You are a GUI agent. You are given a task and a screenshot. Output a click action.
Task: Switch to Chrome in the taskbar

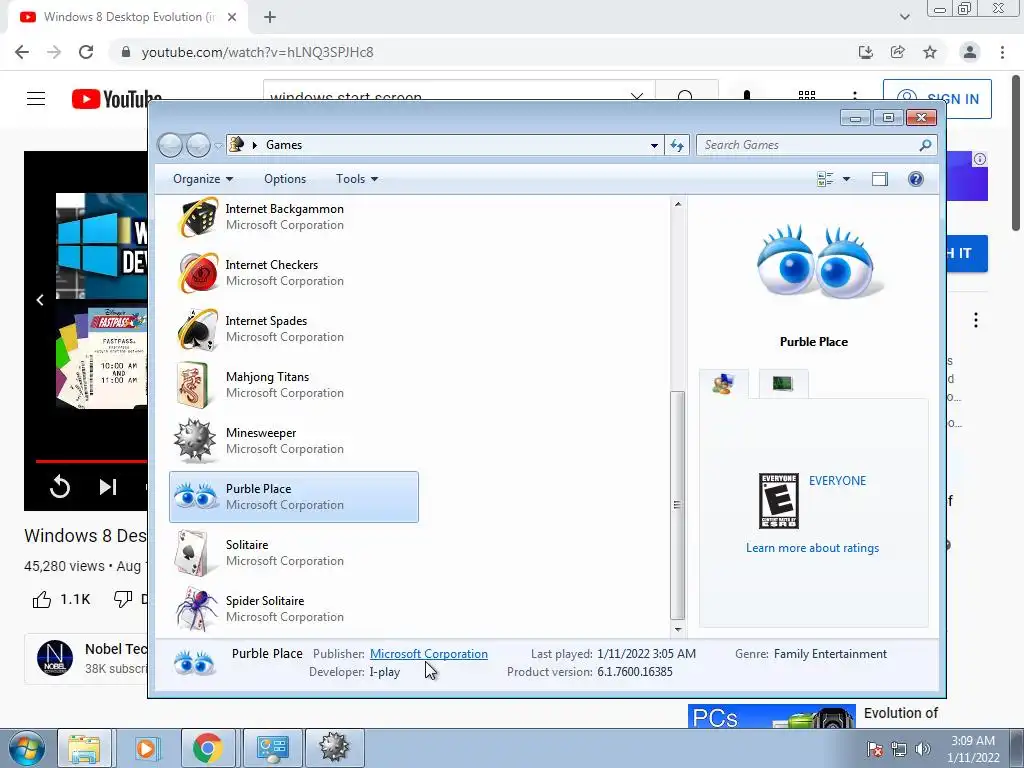point(208,748)
